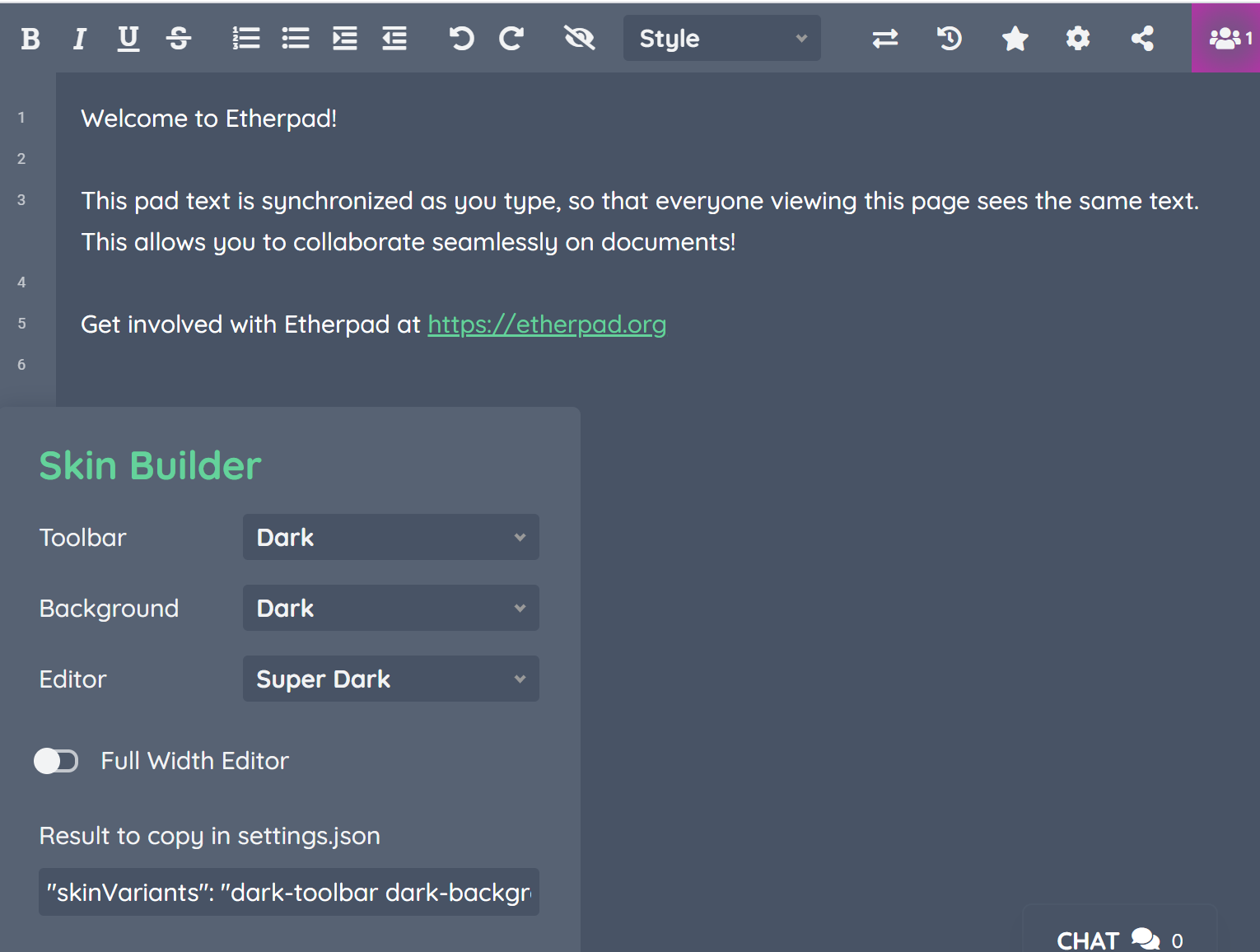This screenshot has width=1260, height=952.
Task: Select the skinVariants settings.json text field
Action: (288, 893)
